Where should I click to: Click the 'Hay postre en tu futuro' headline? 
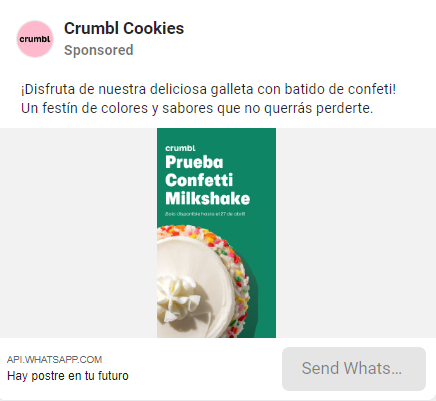click(68, 376)
